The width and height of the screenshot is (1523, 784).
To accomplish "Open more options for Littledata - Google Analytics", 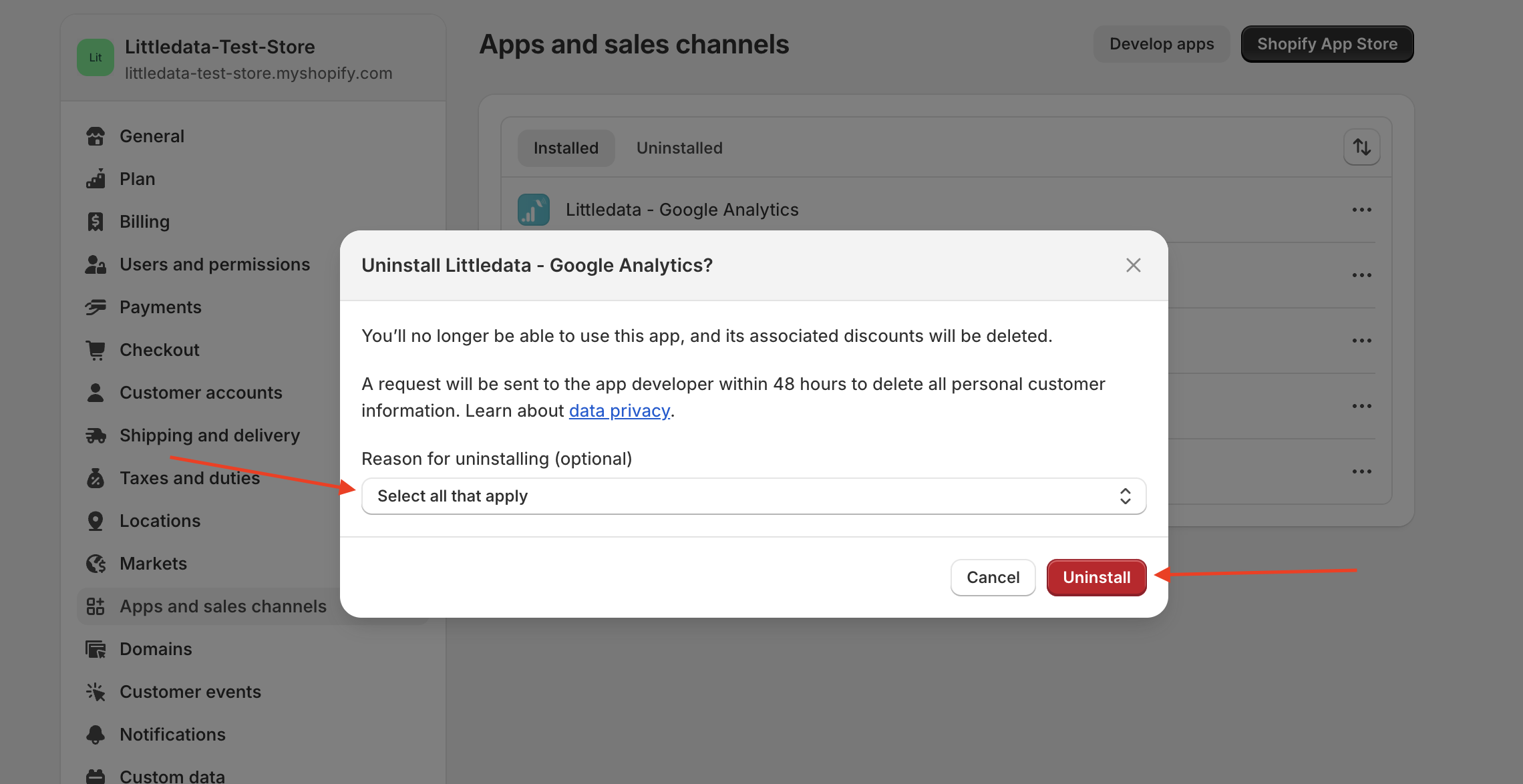I will tap(1362, 210).
